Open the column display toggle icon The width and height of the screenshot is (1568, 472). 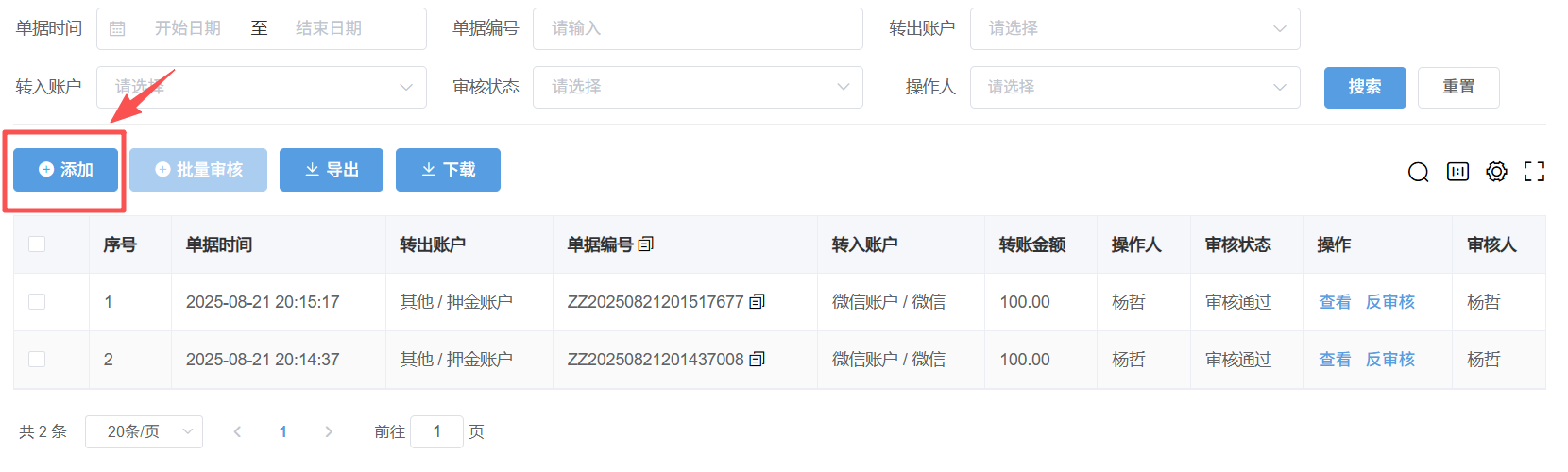1457,172
